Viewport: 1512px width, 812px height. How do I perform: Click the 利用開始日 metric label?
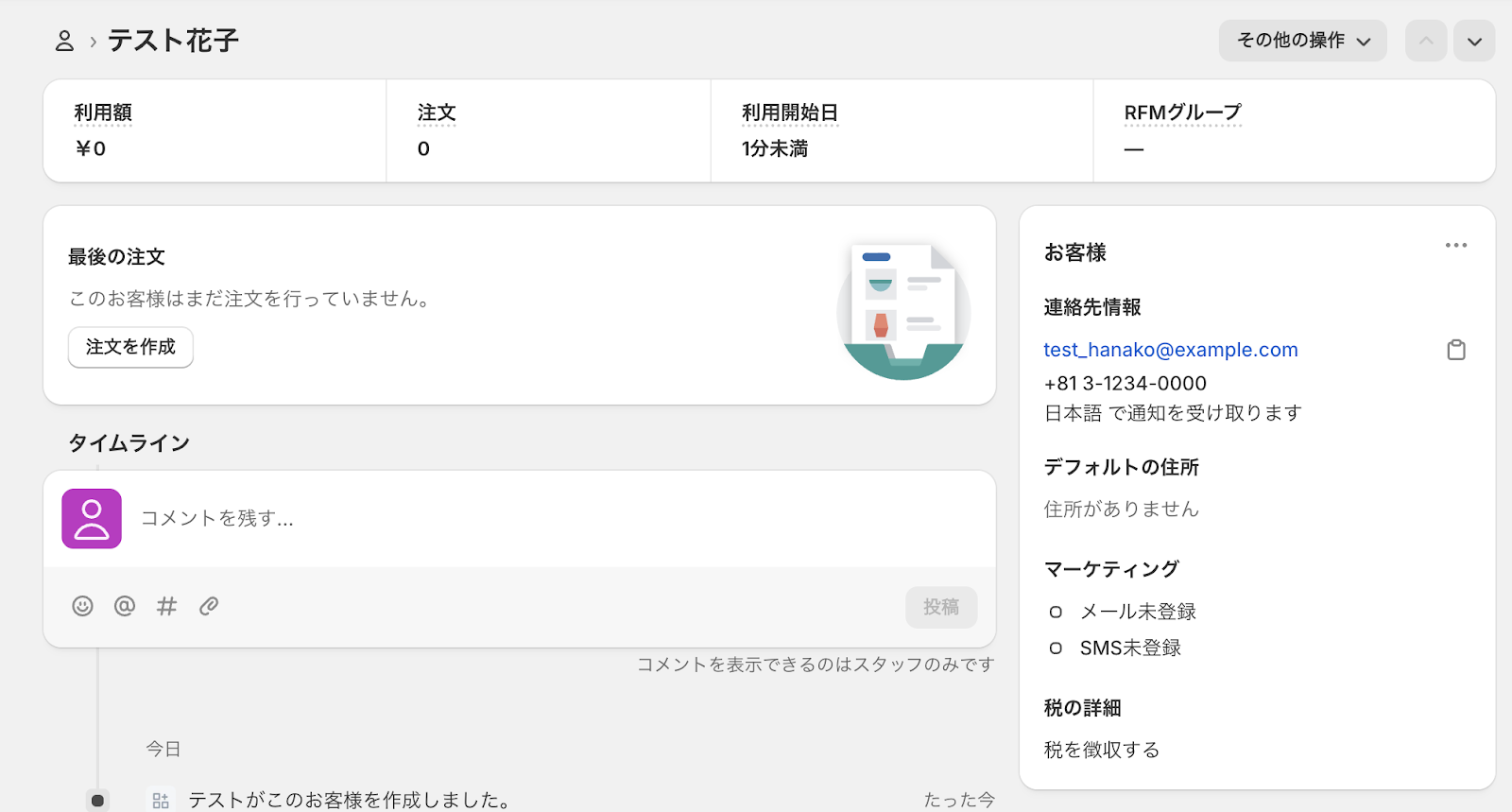[x=789, y=112]
